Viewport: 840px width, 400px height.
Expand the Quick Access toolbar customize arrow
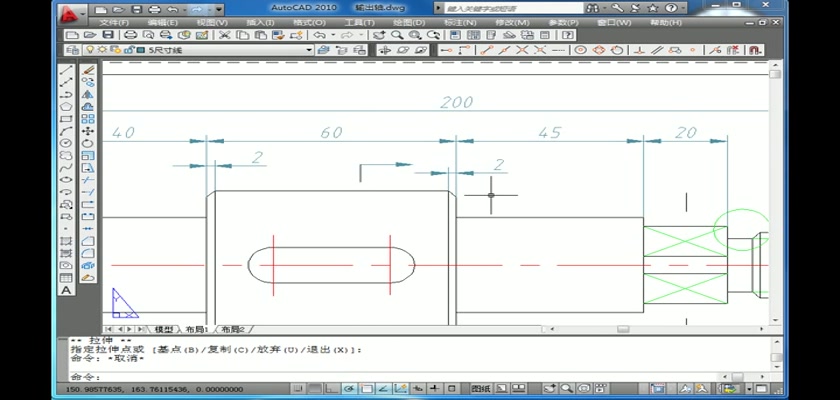point(219,9)
